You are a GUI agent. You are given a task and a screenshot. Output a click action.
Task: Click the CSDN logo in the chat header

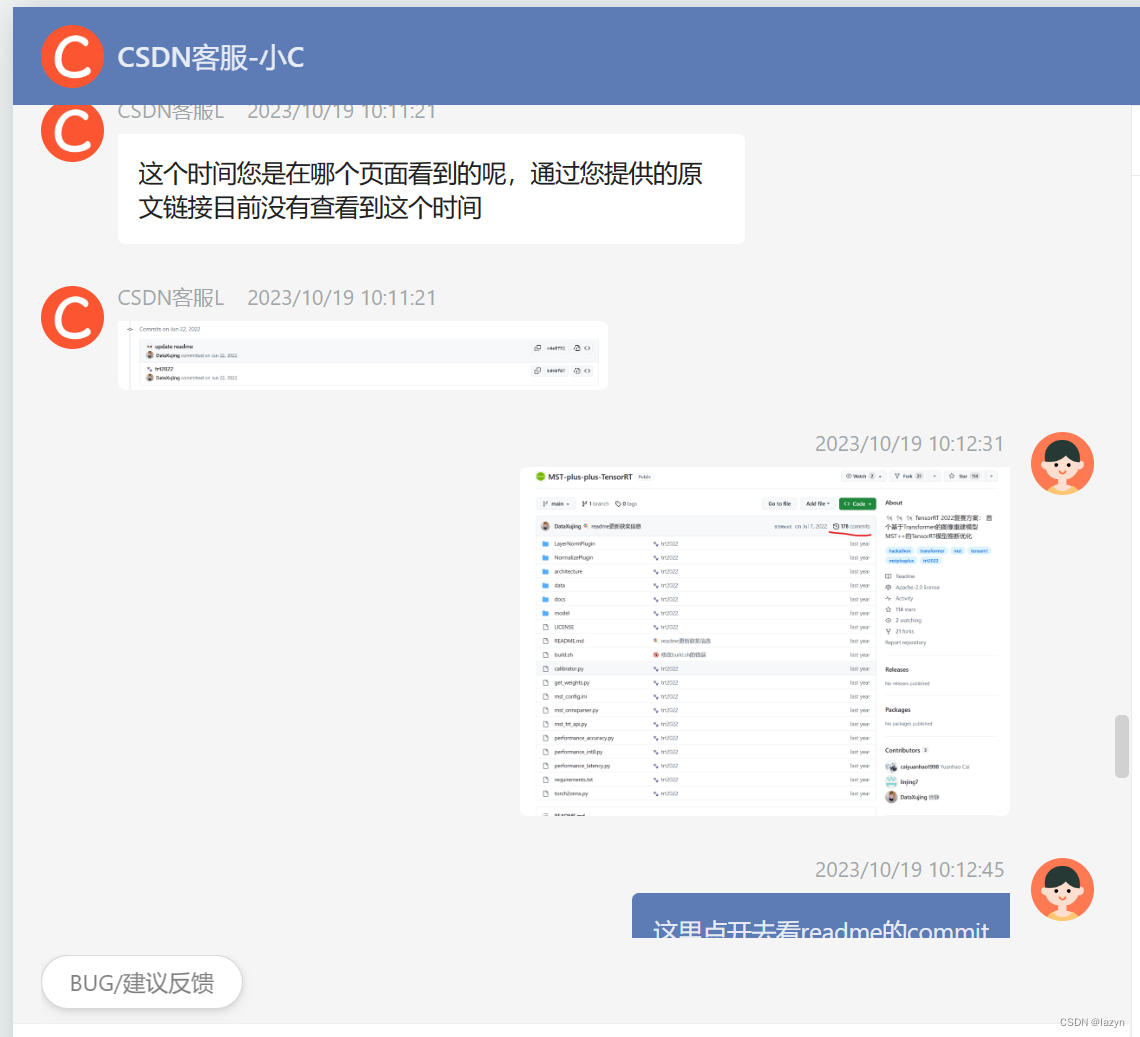pos(72,57)
